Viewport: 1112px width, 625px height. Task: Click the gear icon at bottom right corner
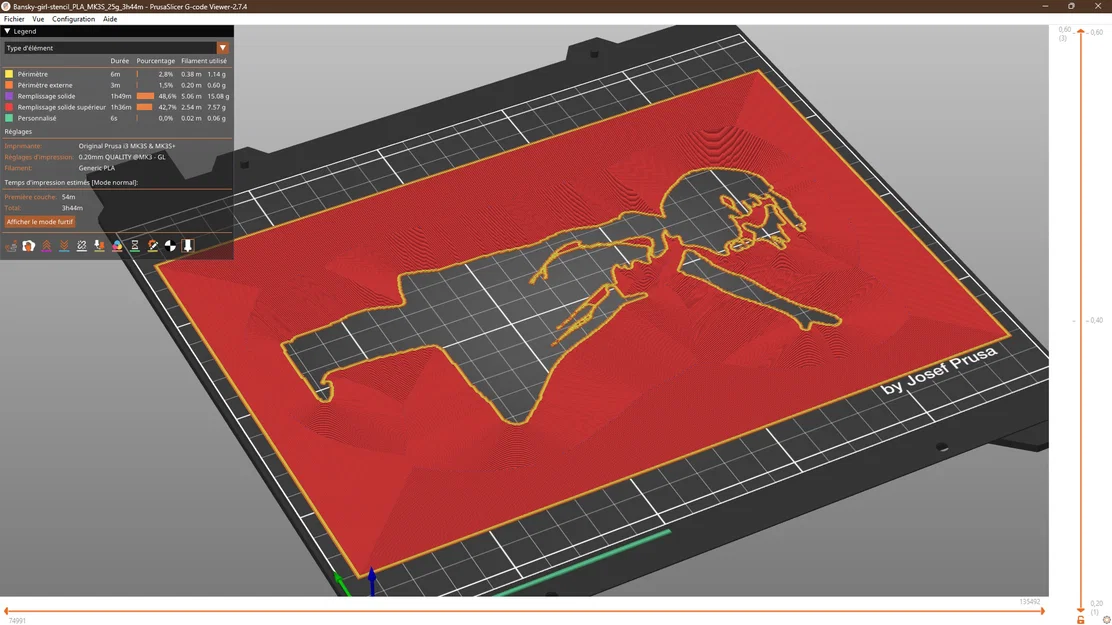tap(1106, 619)
